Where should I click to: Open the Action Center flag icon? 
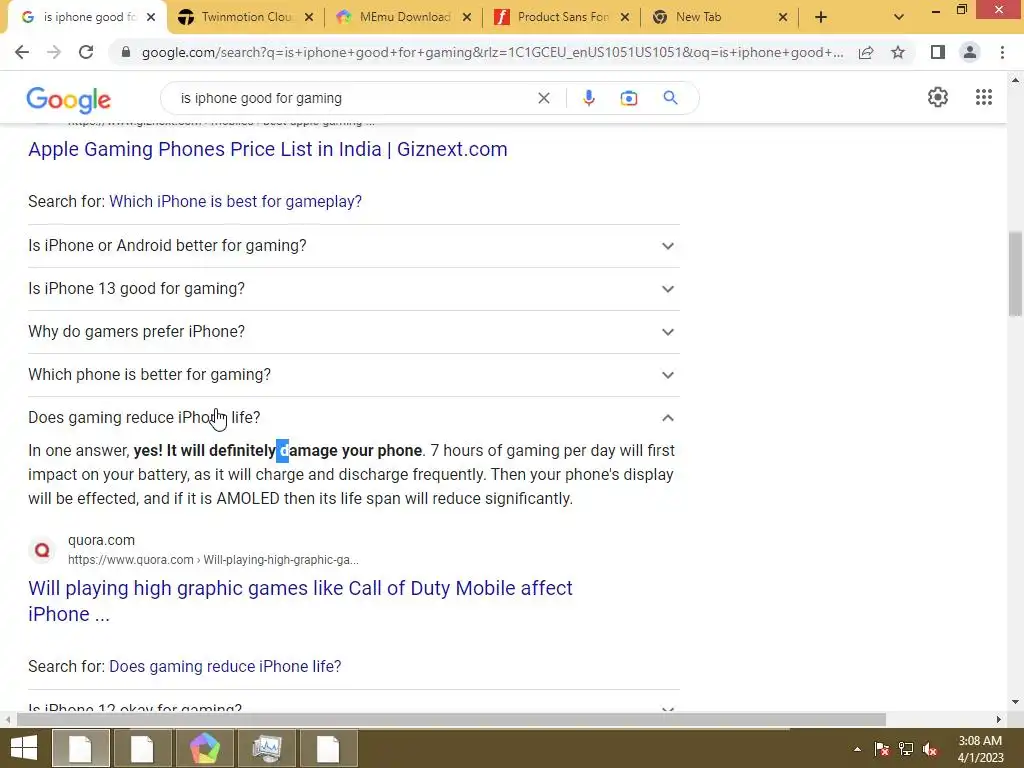[x=882, y=749]
